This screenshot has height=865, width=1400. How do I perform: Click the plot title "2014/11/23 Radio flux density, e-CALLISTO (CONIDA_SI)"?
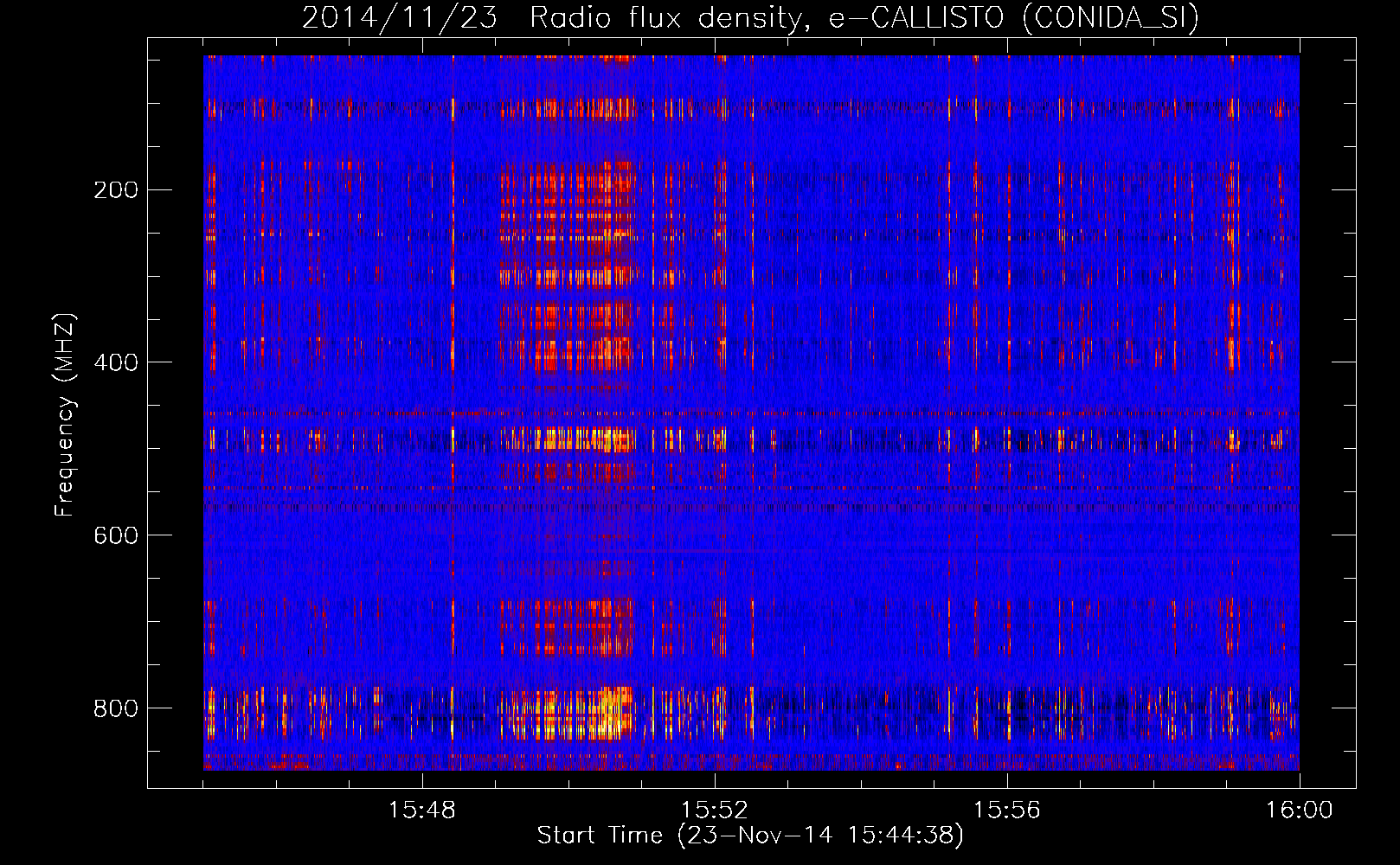coord(750,17)
